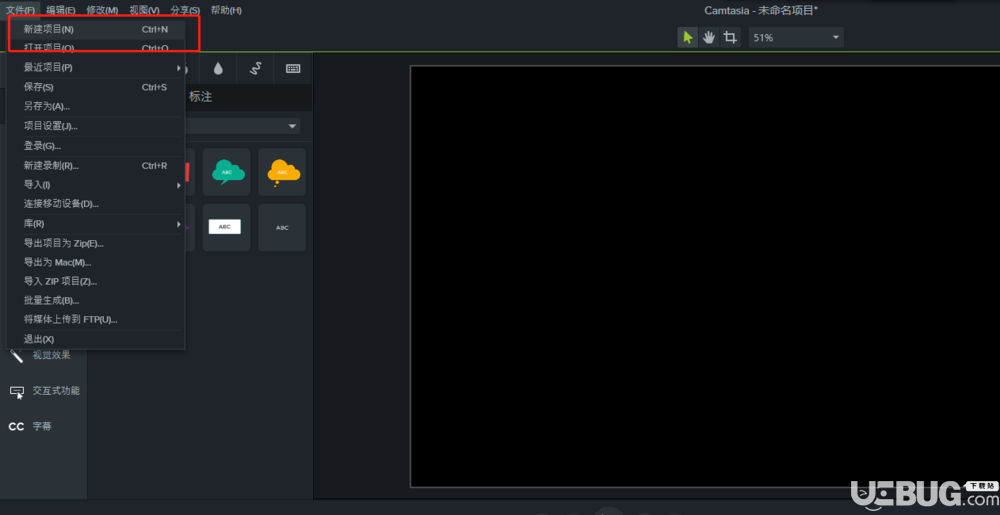
Task: Open the 51% canvas zoom dropdown
Action: (x=796, y=38)
